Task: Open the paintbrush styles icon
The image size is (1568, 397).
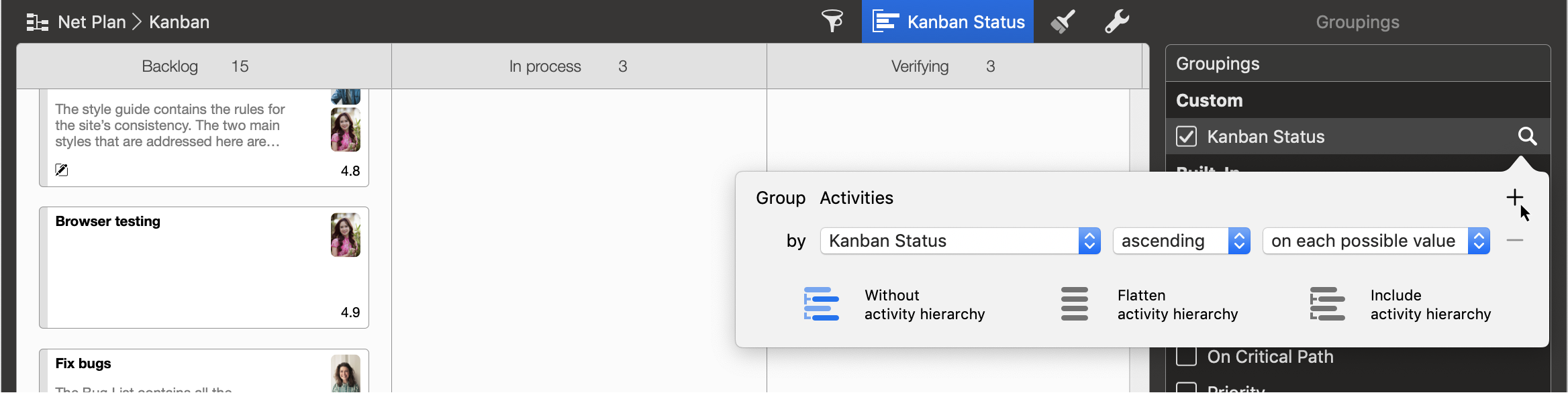Action: [1063, 21]
